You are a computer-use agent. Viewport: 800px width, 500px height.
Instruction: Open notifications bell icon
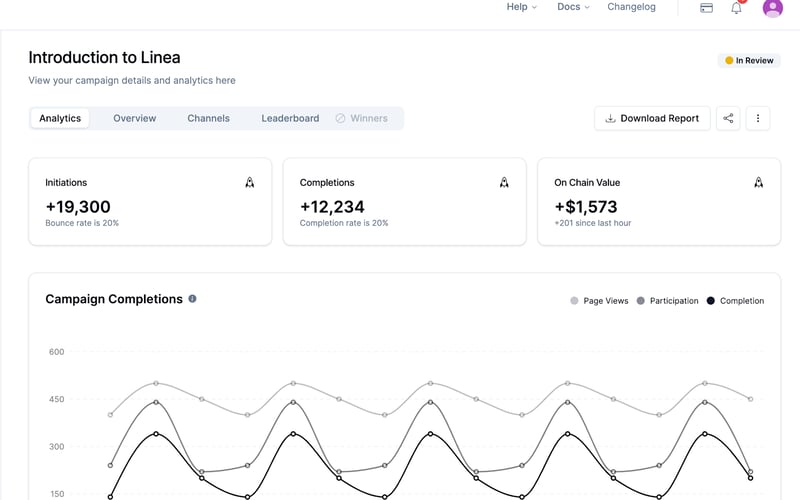[736, 8]
